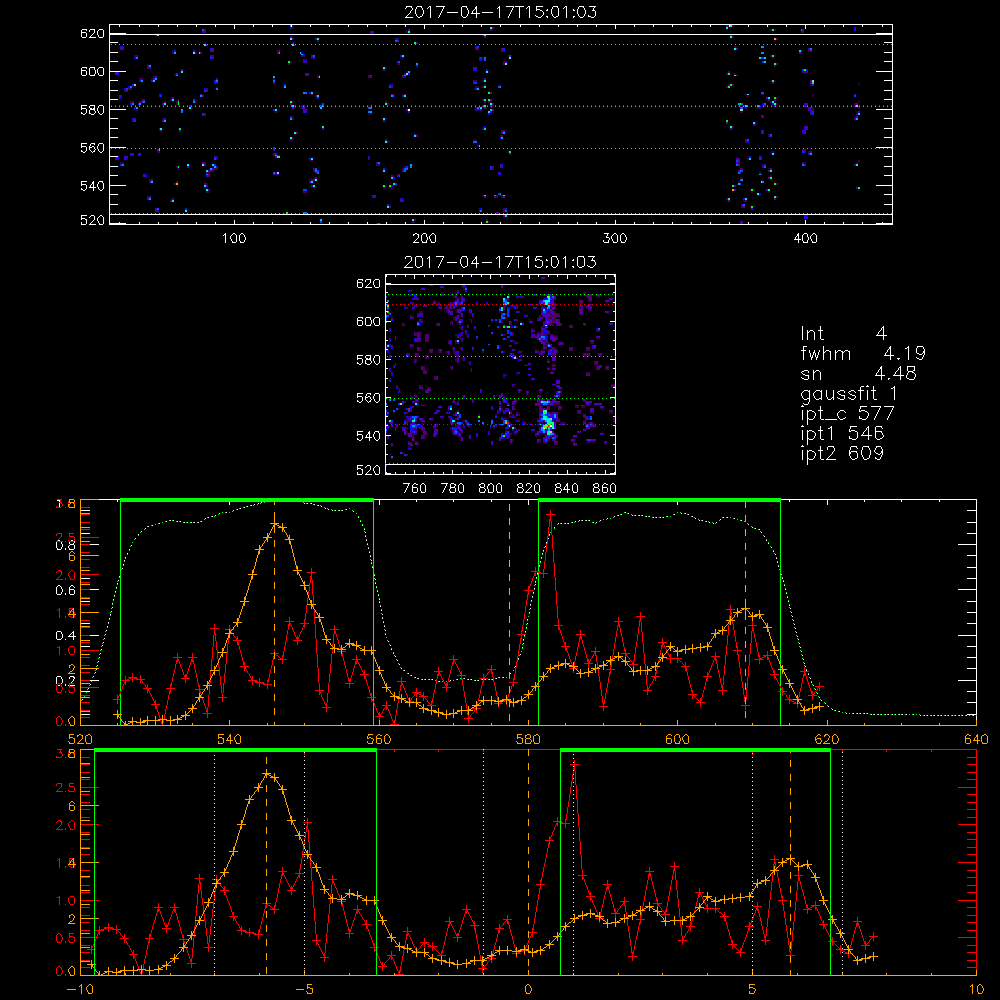Select the 'sn 4.48' annotation

pos(858,373)
